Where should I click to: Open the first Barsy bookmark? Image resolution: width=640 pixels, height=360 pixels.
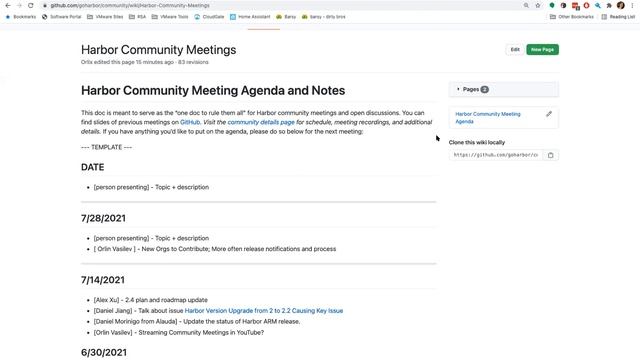tap(286, 17)
